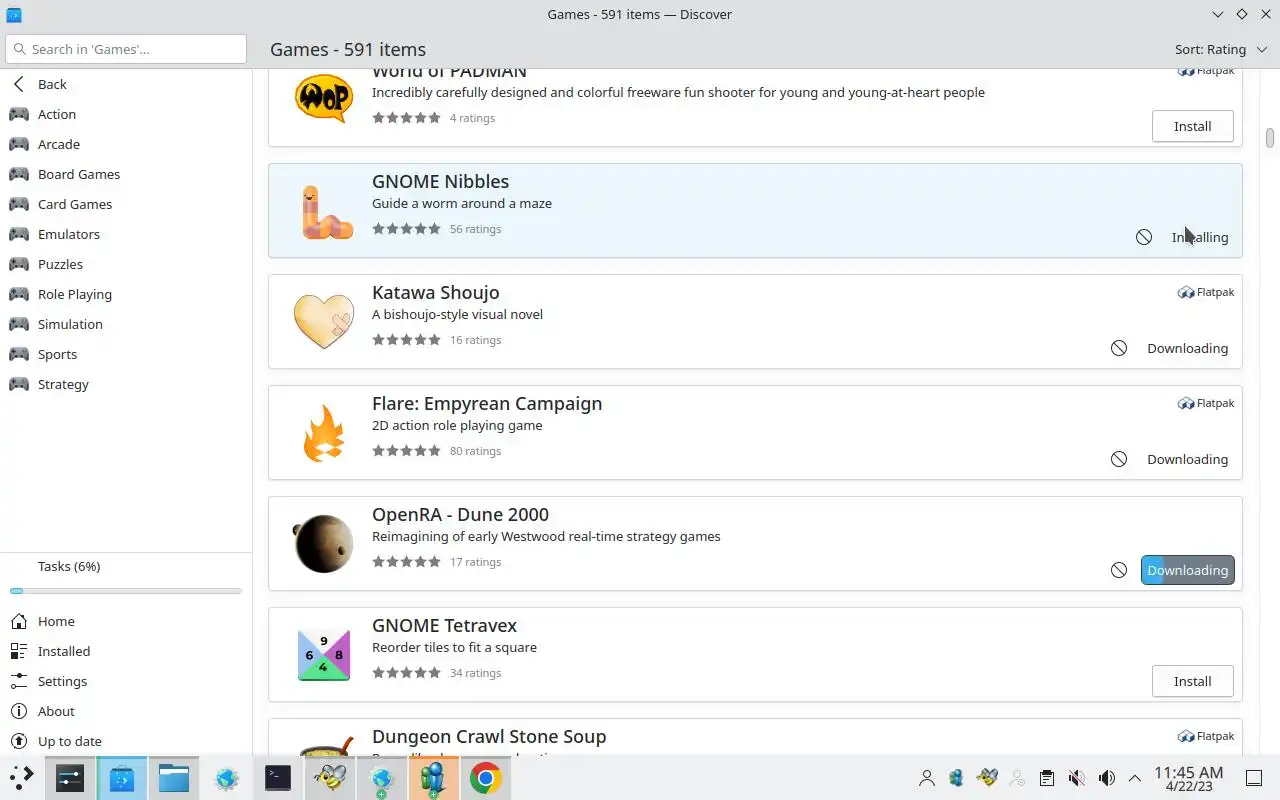Open the Arcade games category
Viewport: 1280px width, 800px height.
pyautogui.click(x=126, y=144)
